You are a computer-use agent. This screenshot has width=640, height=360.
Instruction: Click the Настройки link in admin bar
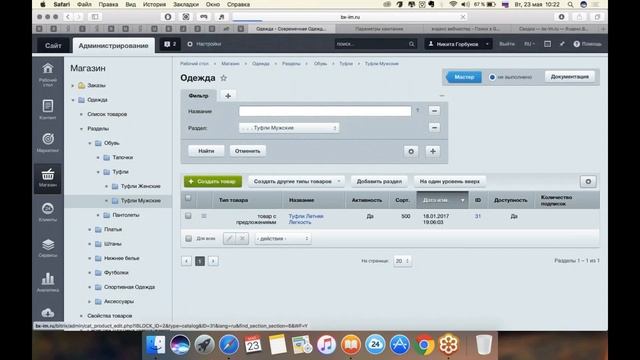tap(204, 44)
